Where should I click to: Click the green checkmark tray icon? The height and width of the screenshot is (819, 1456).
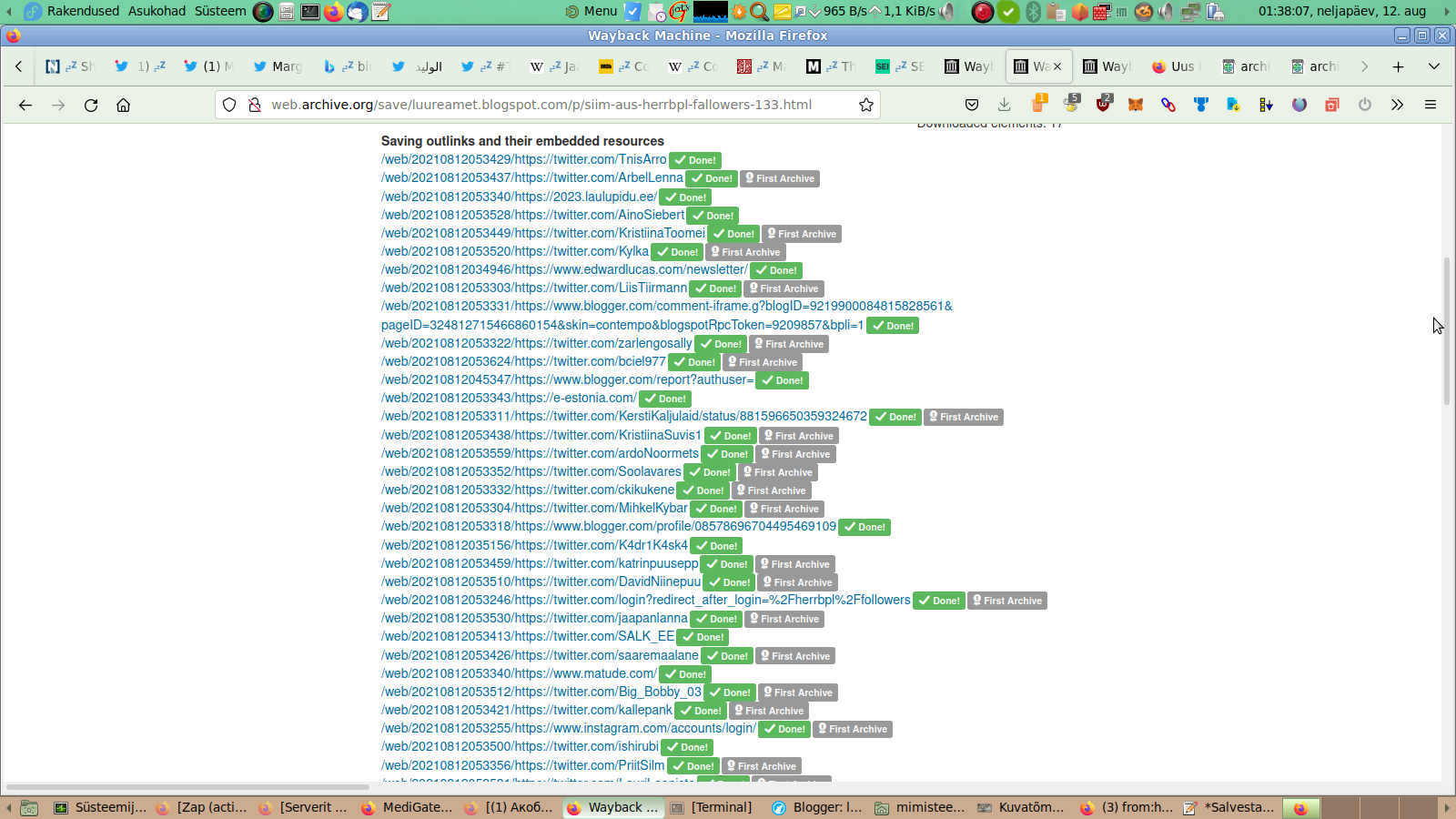[1008, 12]
